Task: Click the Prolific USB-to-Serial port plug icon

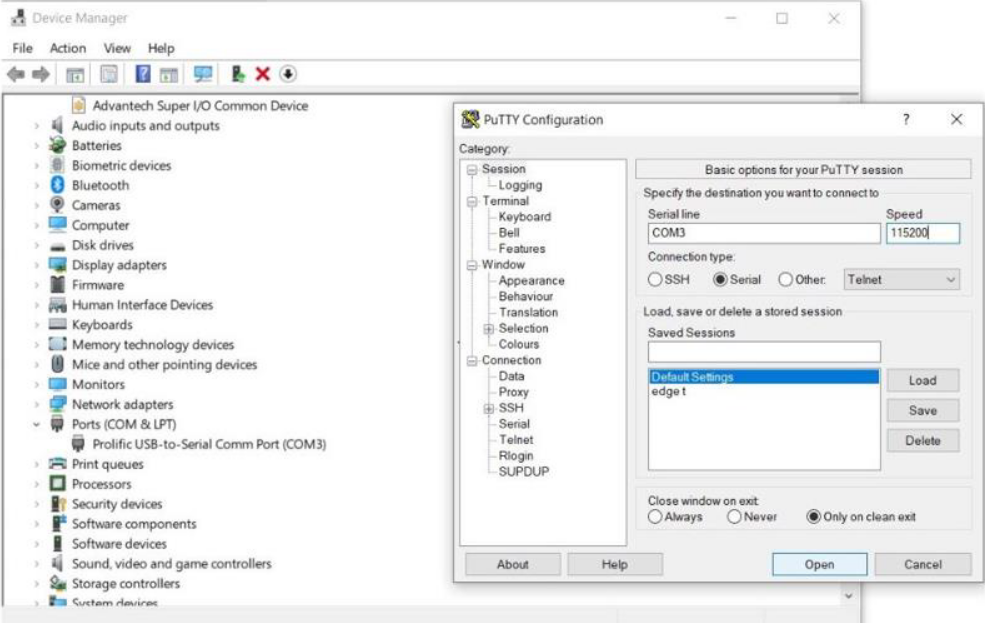Action: [x=78, y=444]
